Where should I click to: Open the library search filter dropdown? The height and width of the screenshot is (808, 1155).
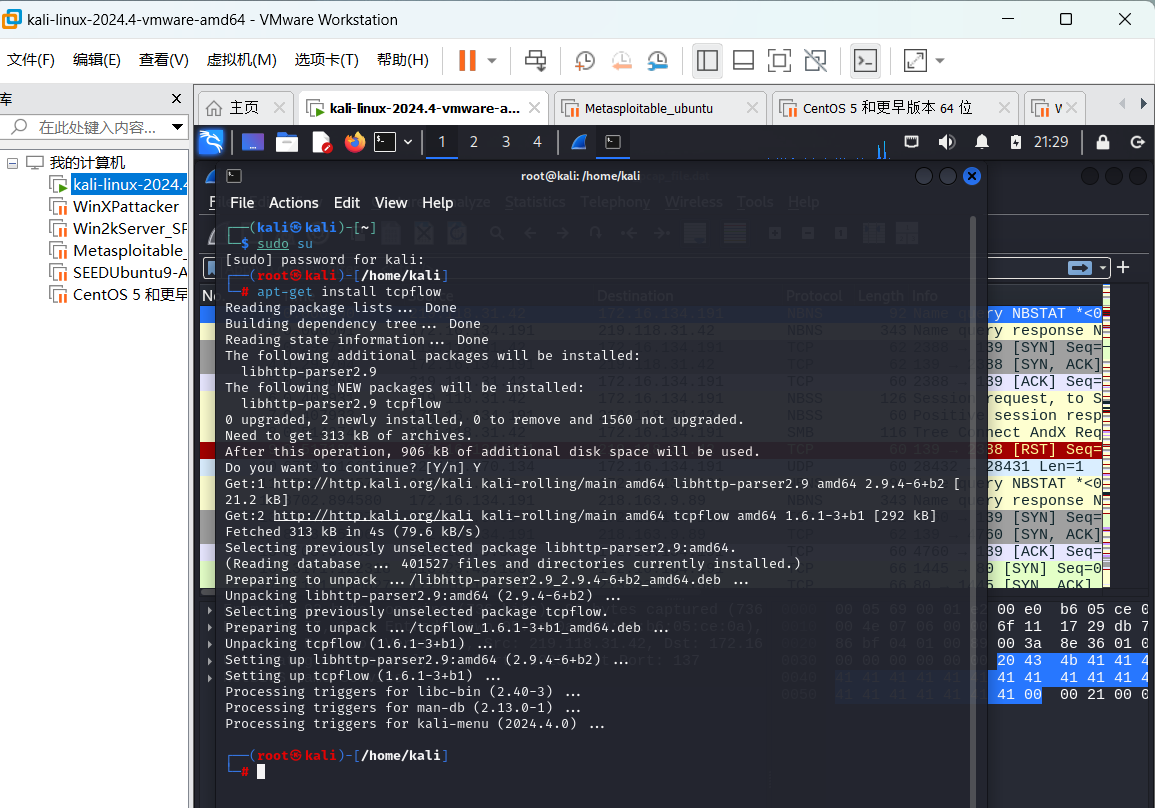(178, 127)
